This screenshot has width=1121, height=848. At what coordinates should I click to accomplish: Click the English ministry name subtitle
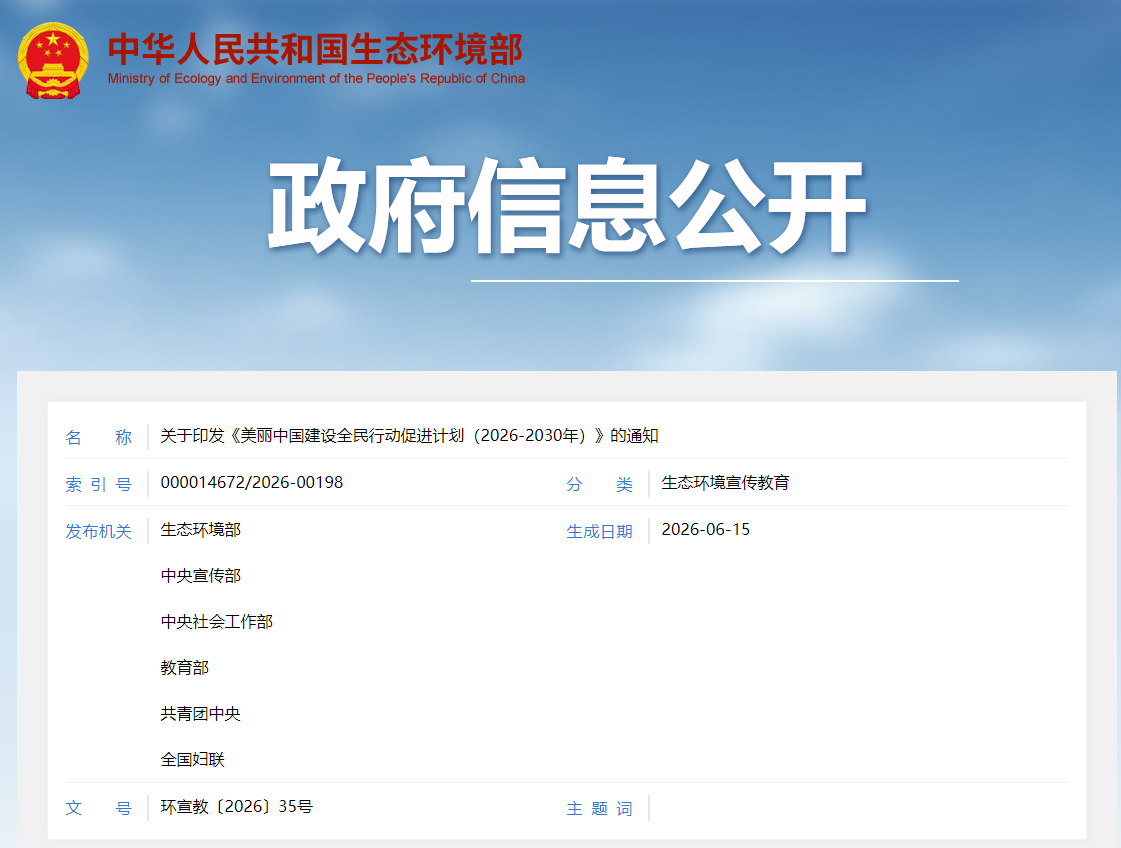click(x=316, y=79)
